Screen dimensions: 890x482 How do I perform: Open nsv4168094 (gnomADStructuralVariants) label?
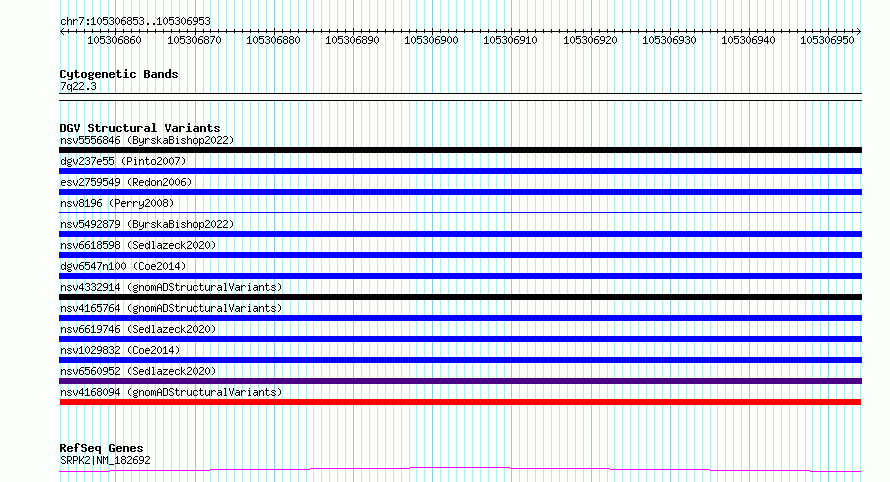171,392
